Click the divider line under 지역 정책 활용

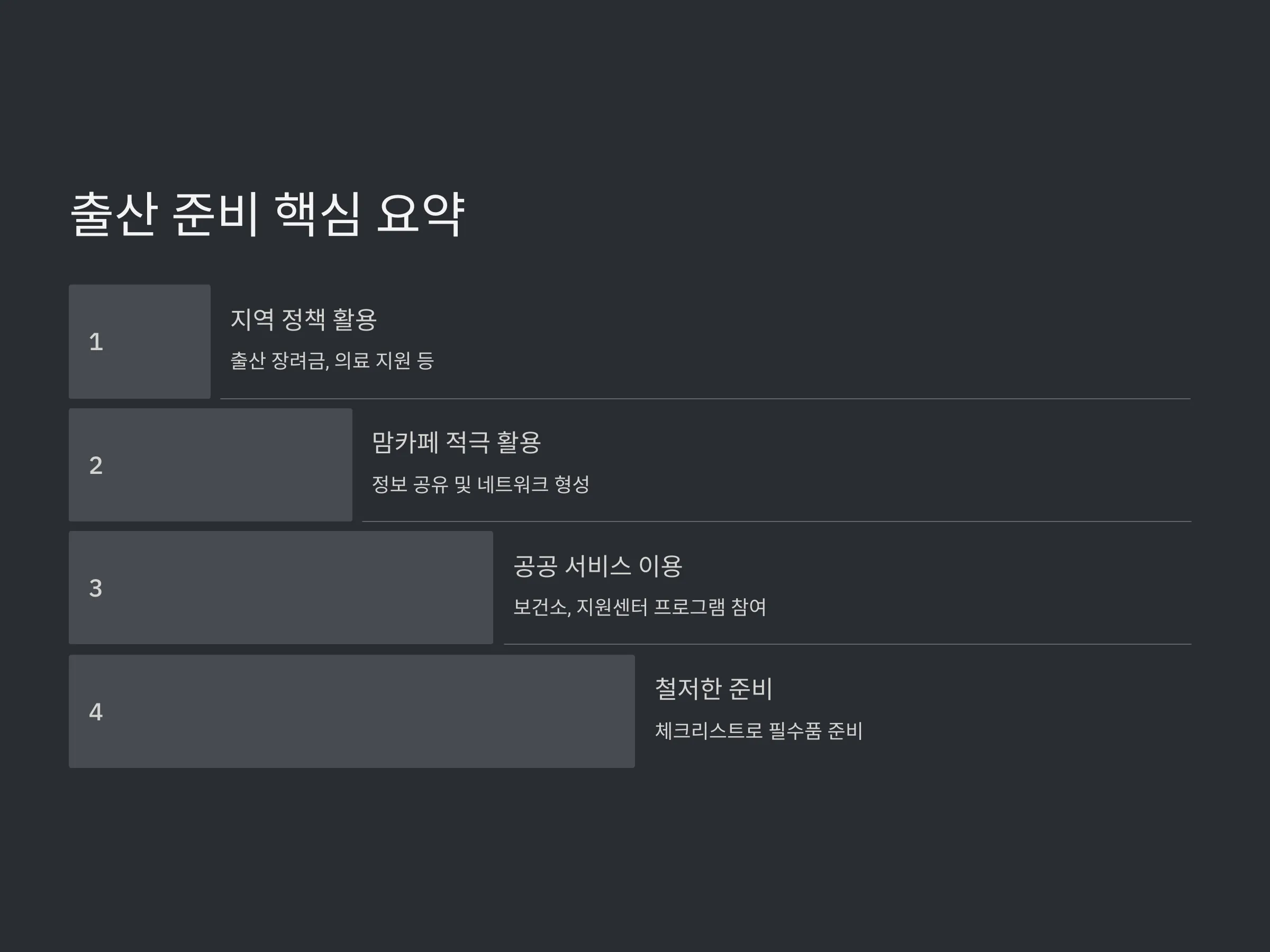coord(705,398)
